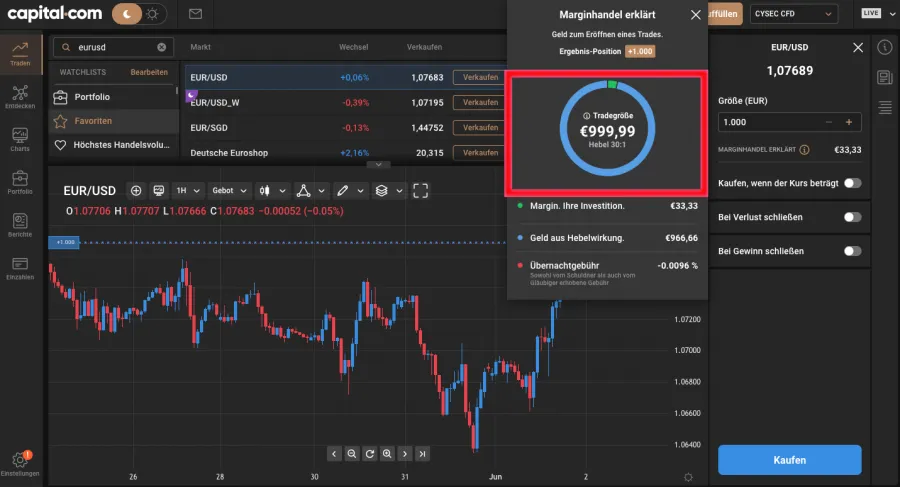The height and width of the screenshot is (487, 900).
Task: Open Charts in left sidebar
Action: pos(20,140)
